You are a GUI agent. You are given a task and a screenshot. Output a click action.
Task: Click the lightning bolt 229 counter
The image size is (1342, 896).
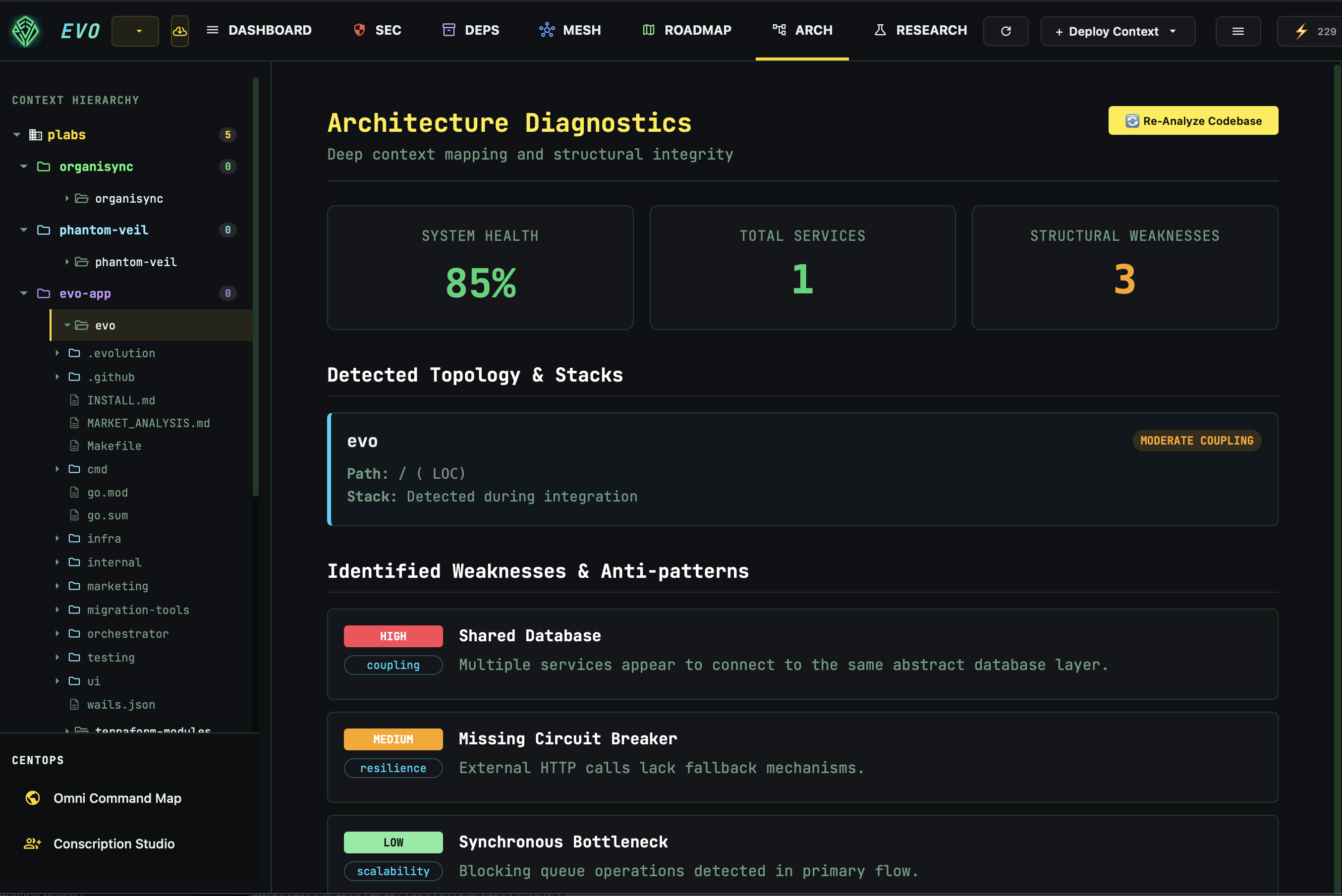click(1312, 31)
